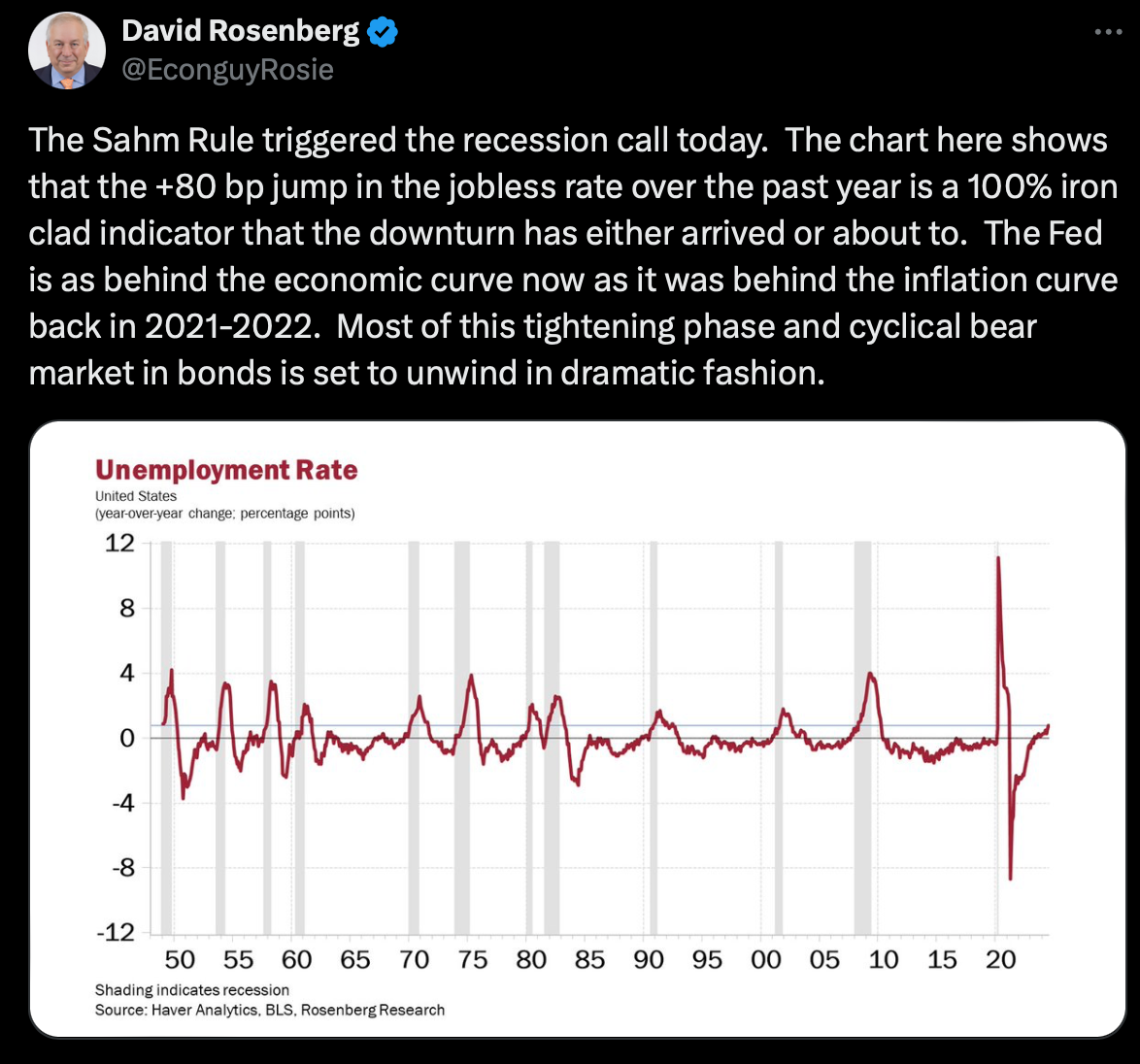
Task: Open the David Rosenberg display name link
Action: pos(241,31)
